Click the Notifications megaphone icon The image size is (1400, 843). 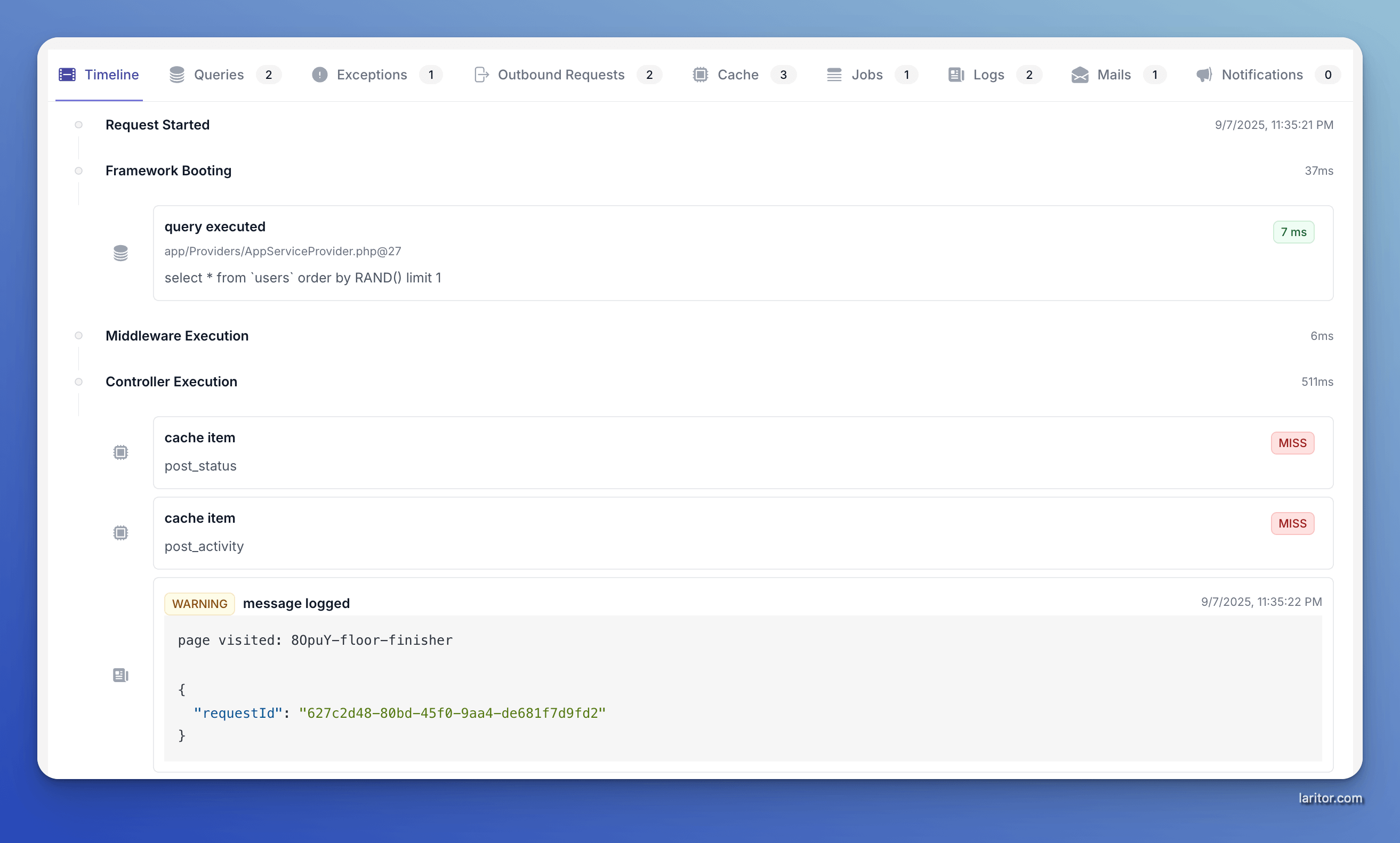[1203, 75]
